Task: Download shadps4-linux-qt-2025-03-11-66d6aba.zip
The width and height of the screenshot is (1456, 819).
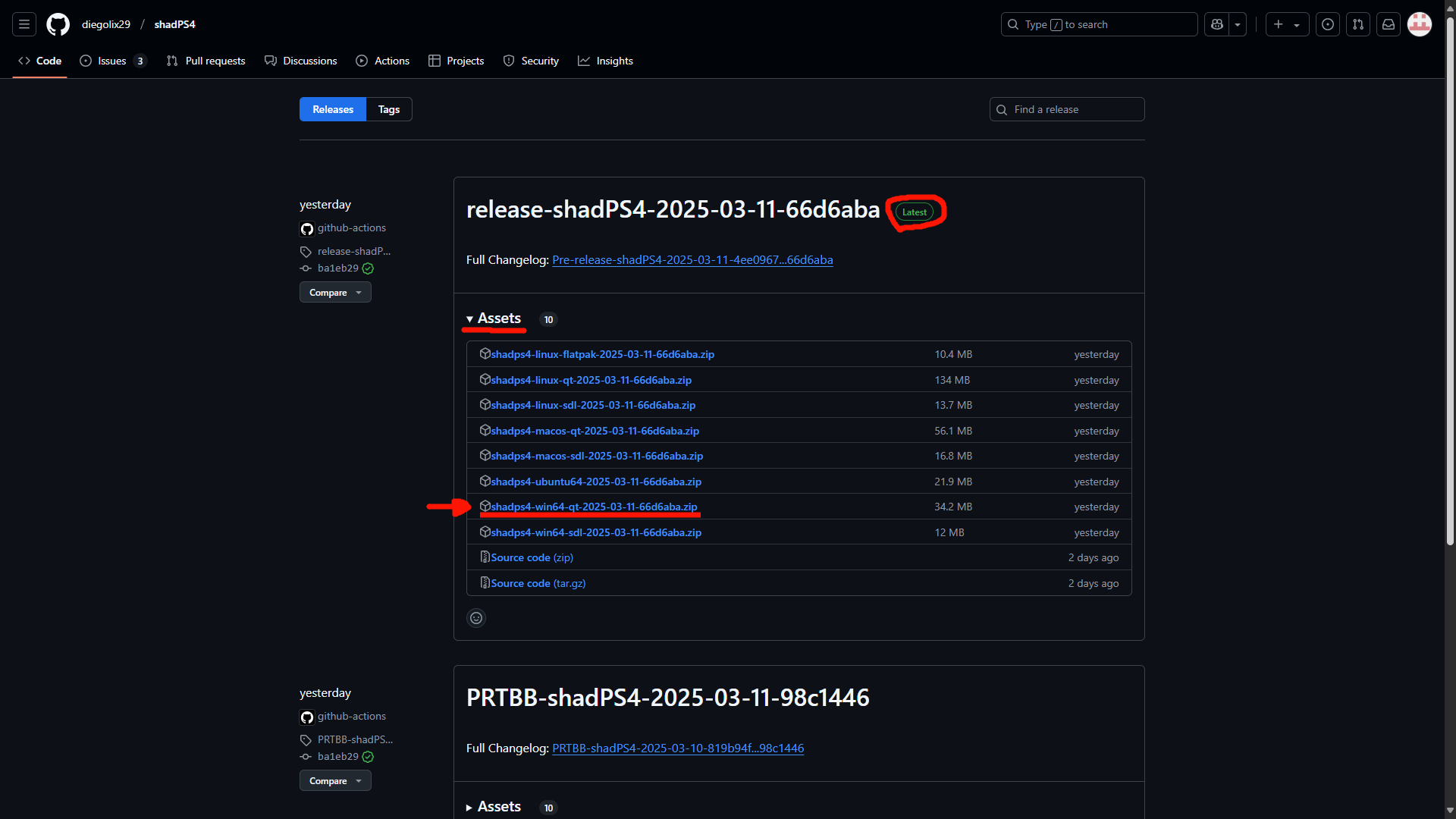Action: point(591,380)
